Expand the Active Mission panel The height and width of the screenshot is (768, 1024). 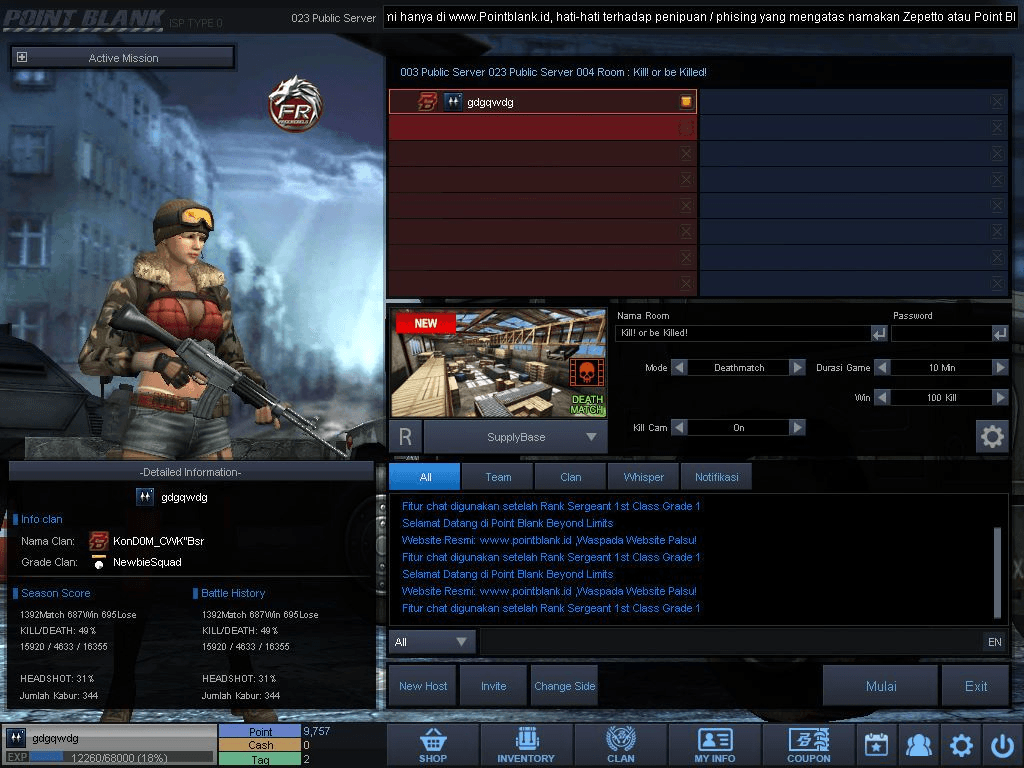point(22,57)
